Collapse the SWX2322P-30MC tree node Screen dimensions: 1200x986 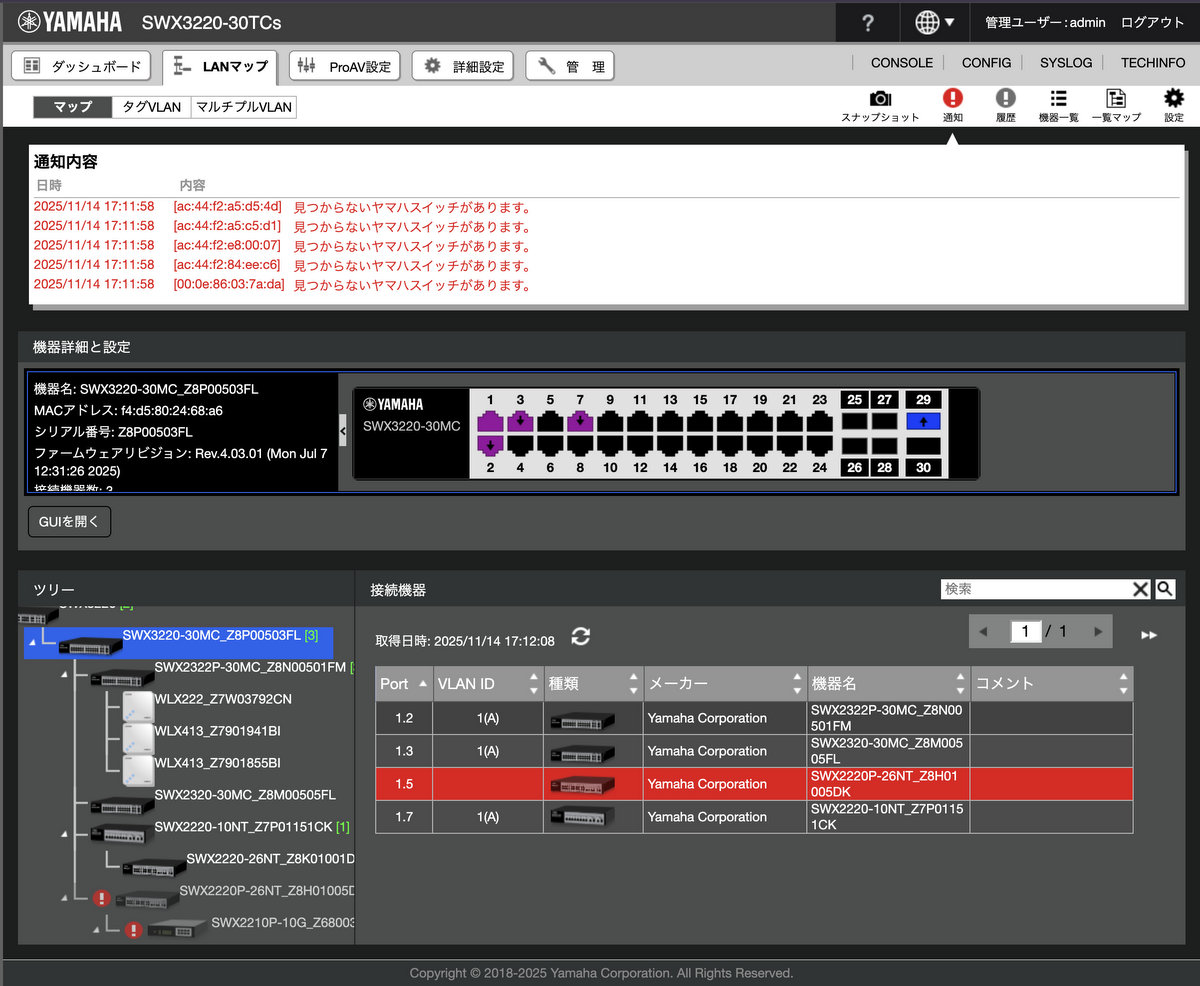[x=66, y=676]
